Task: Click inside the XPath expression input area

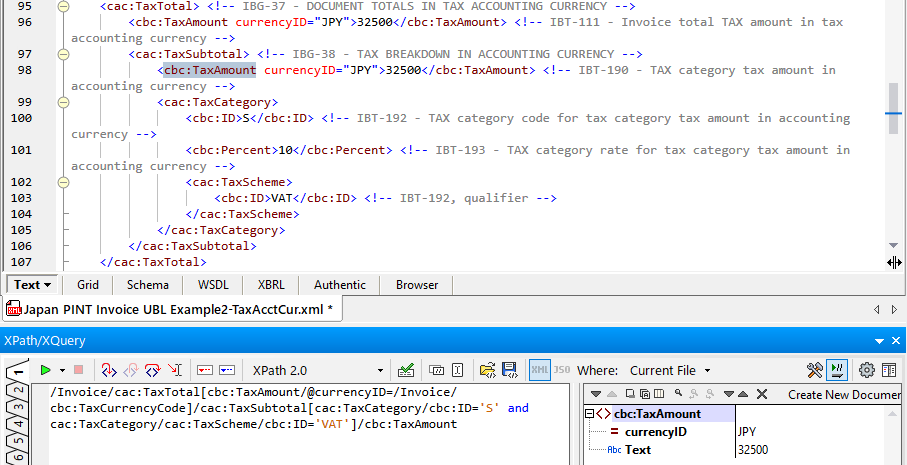Action: pyautogui.click(x=300, y=425)
